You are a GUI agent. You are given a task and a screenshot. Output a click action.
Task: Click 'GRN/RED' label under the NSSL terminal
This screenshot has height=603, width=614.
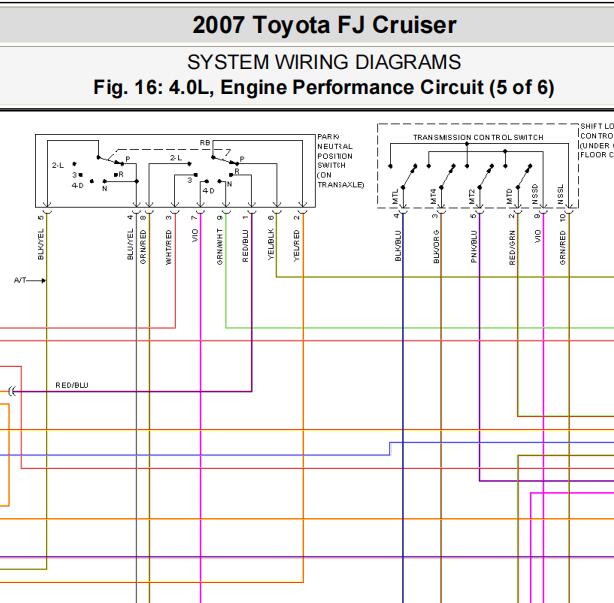[563, 248]
